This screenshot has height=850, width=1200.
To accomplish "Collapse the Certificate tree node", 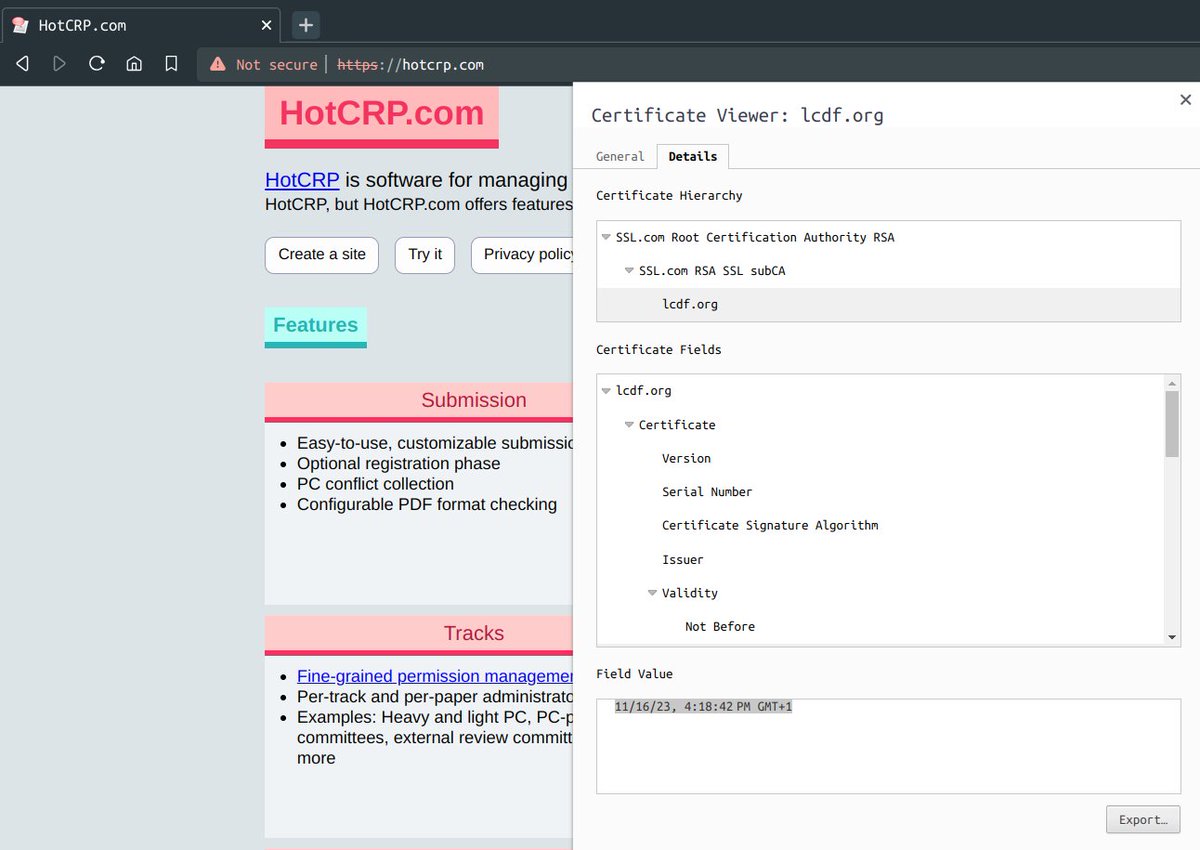I will [629, 425].
